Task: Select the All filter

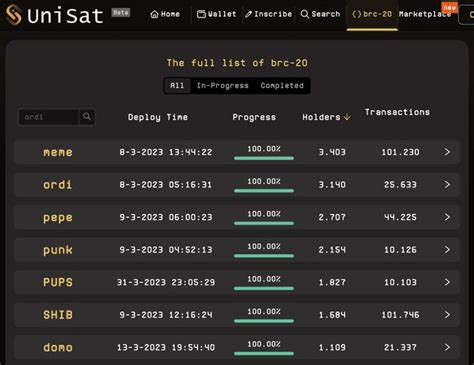Action: click(x=177, y=86)
